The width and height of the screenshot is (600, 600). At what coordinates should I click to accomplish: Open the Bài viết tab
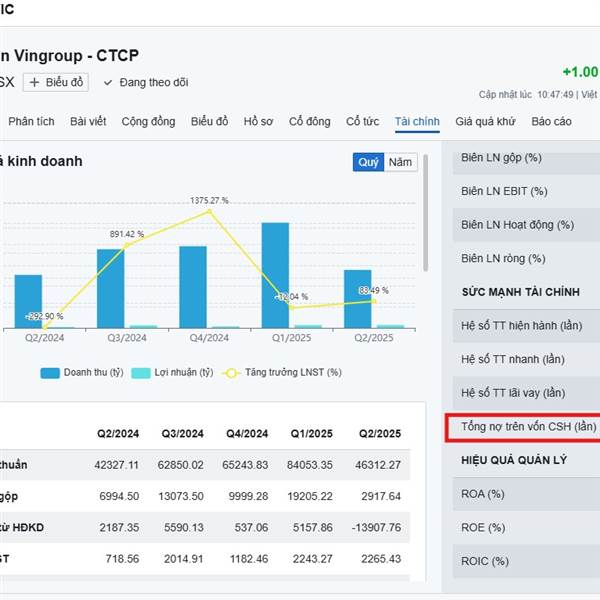coord(88,121)
